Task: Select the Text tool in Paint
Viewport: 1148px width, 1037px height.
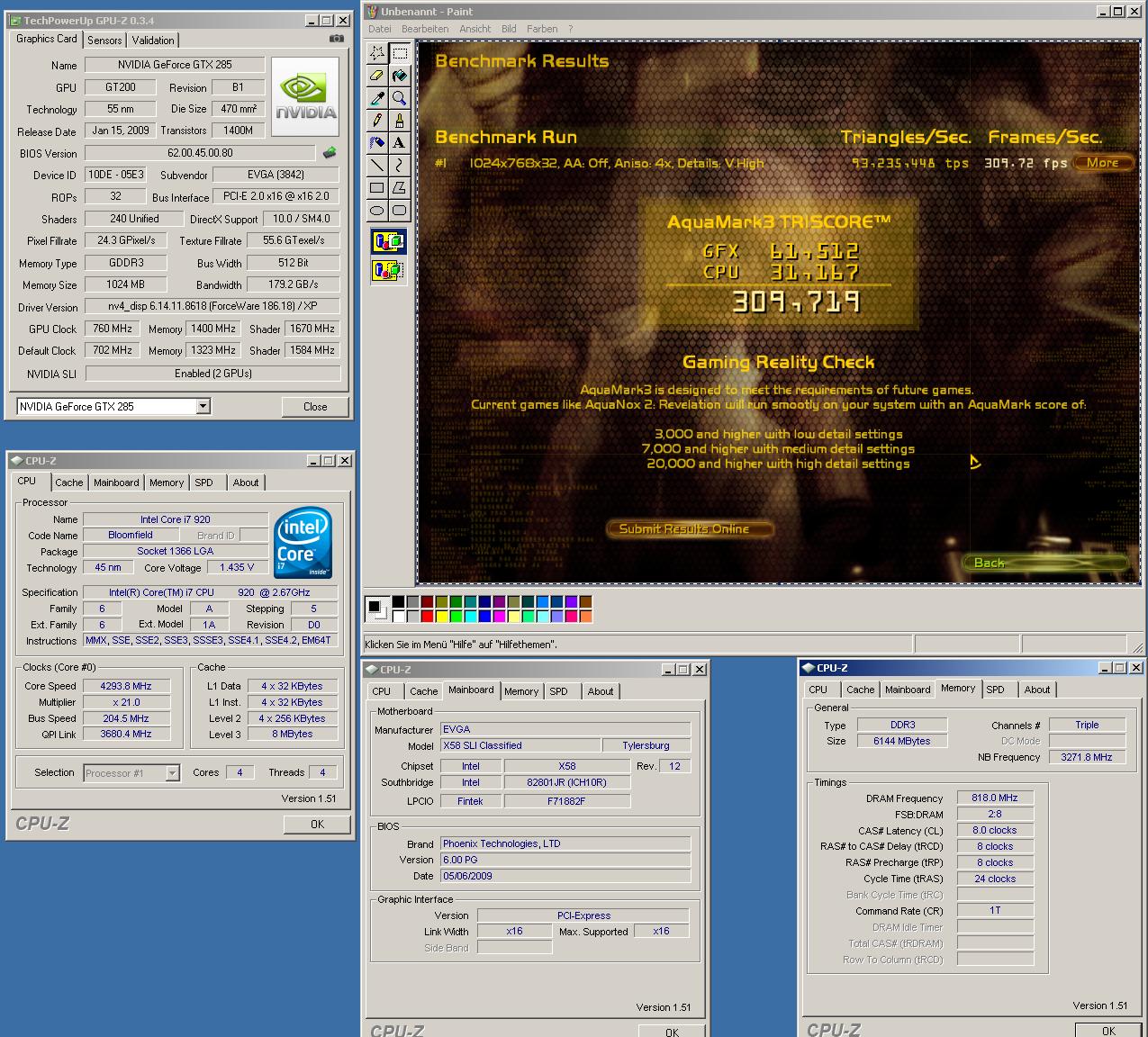Action: (x=400, y=143)
